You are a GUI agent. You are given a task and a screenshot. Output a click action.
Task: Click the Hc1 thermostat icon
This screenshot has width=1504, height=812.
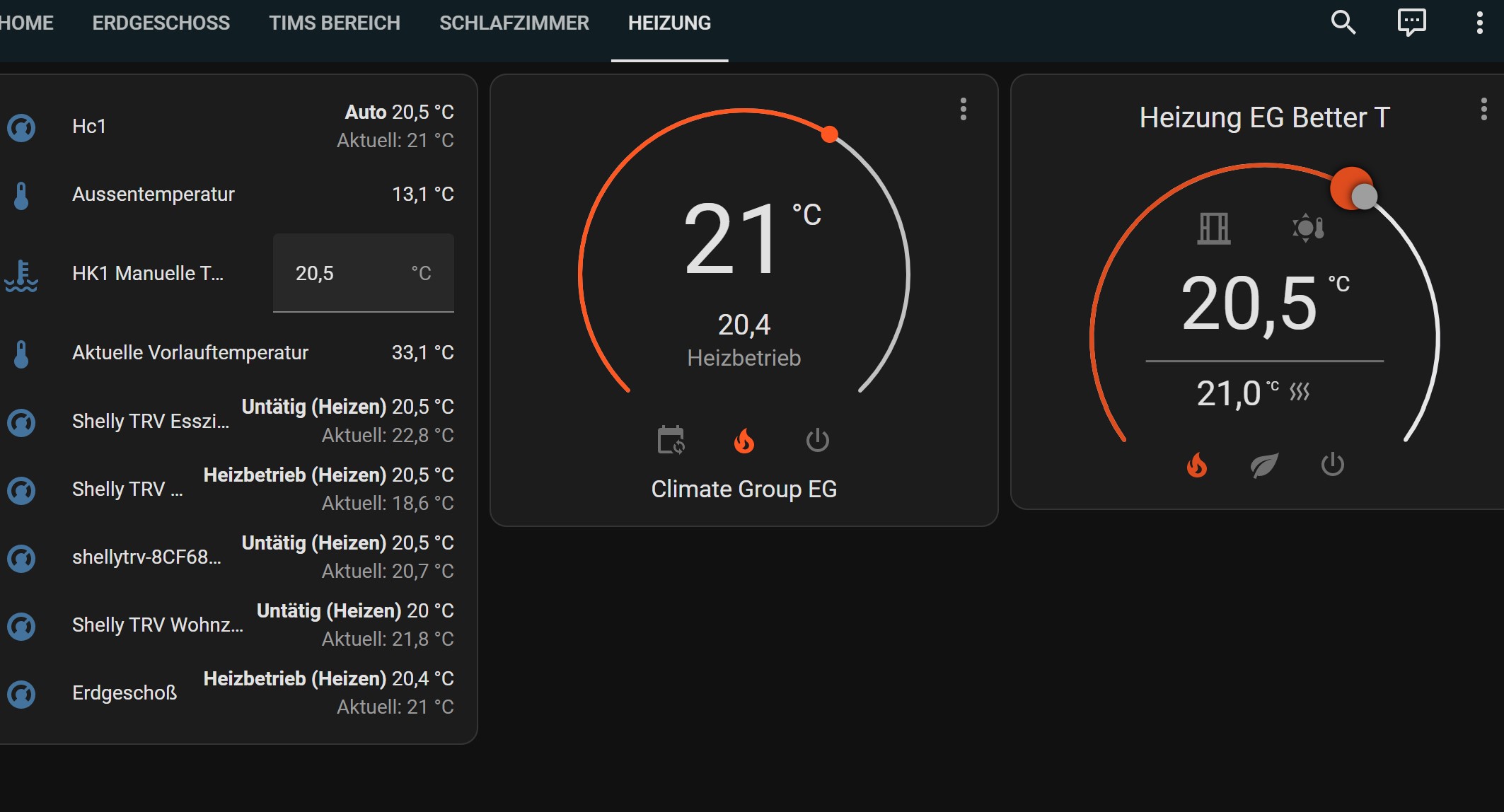click(21, 127)
